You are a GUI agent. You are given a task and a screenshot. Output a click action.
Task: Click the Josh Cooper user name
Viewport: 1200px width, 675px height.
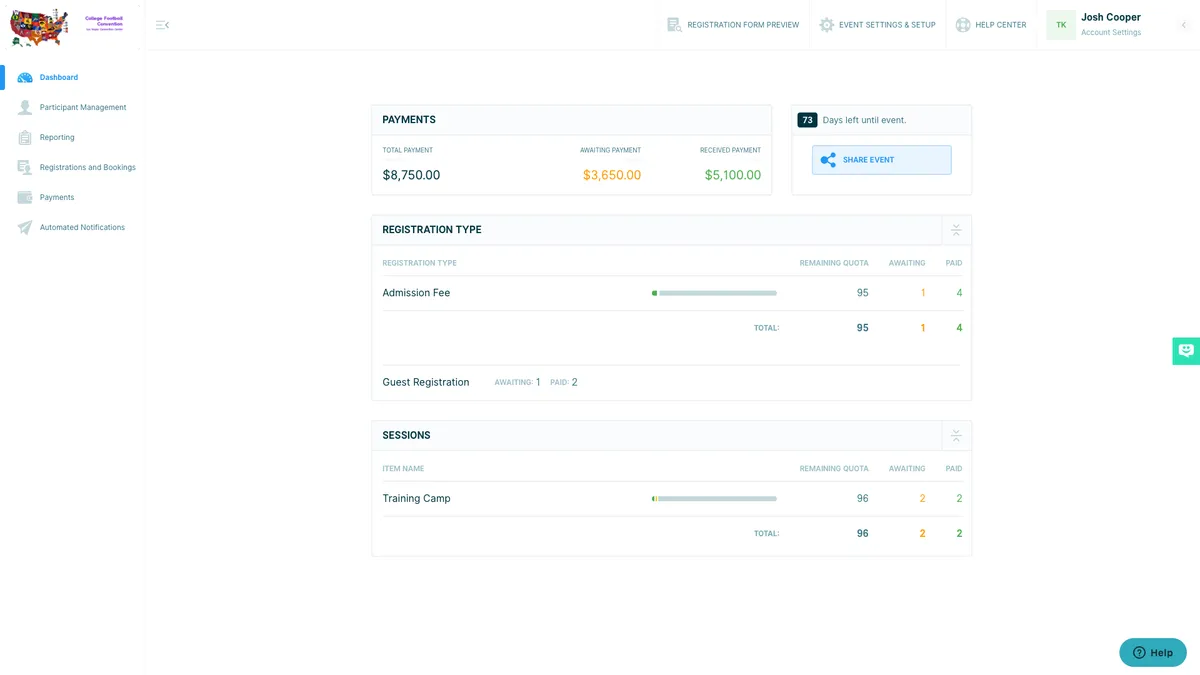coord(1111,17)
